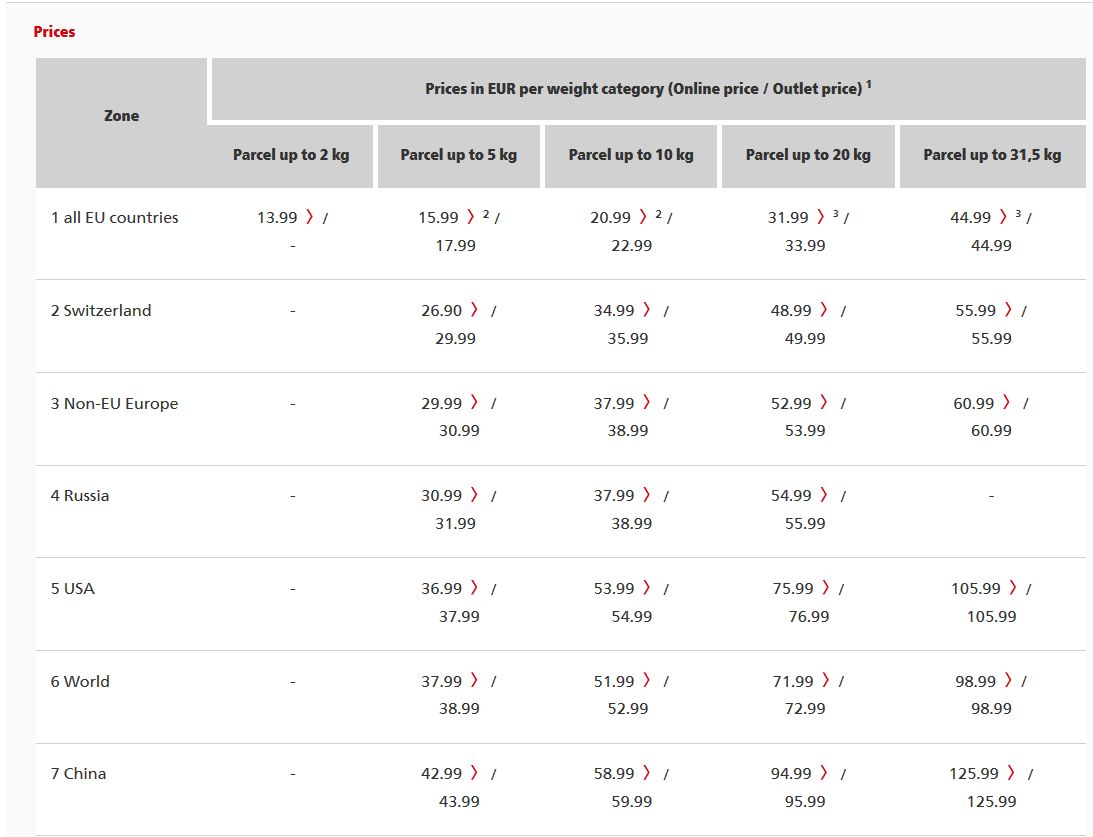
Task: Click the 53.99 outlet price for Non-EU Europe
Action: pyautogui.click(x=805, y=431)
